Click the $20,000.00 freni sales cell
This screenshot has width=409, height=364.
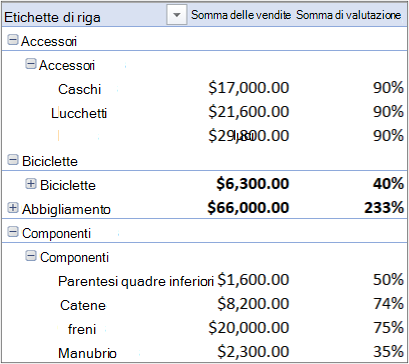(x=249, y=328)
